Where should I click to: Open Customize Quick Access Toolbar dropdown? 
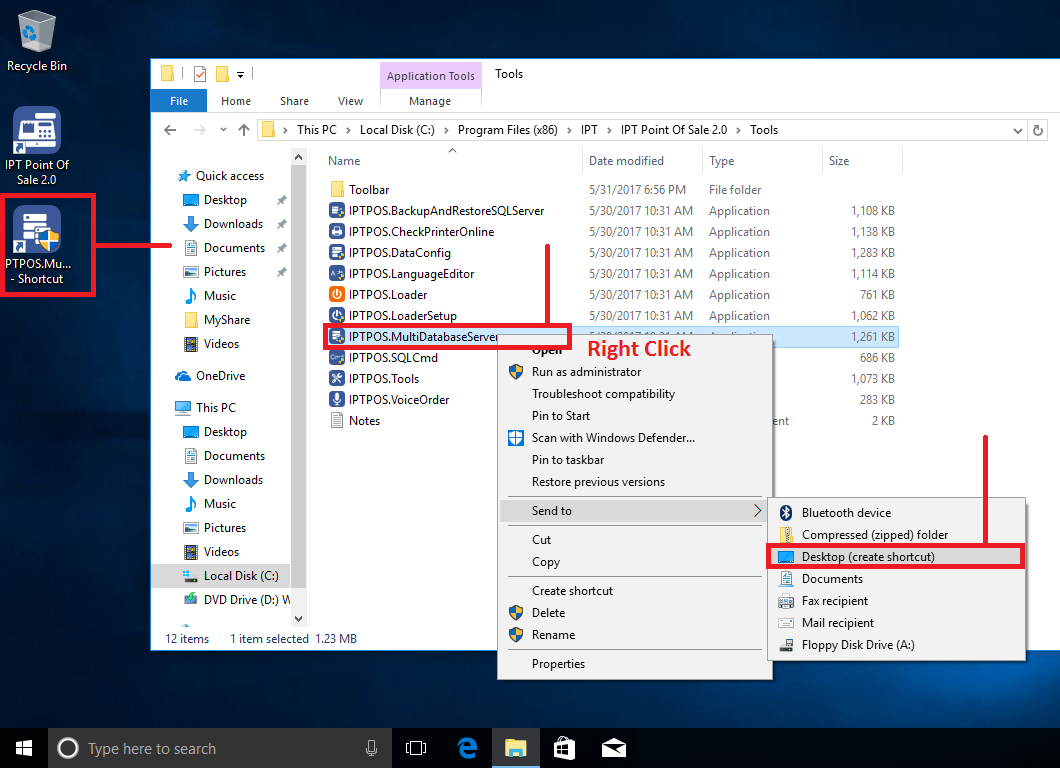click(240, 74)
